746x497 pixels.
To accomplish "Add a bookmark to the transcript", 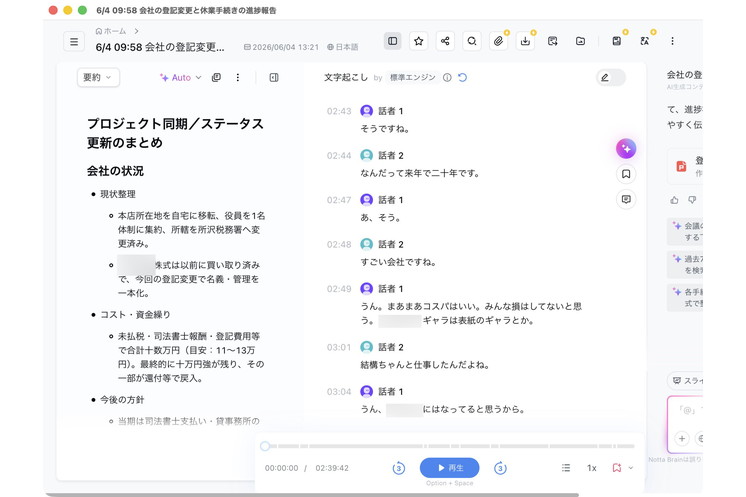I will point(626,174).
